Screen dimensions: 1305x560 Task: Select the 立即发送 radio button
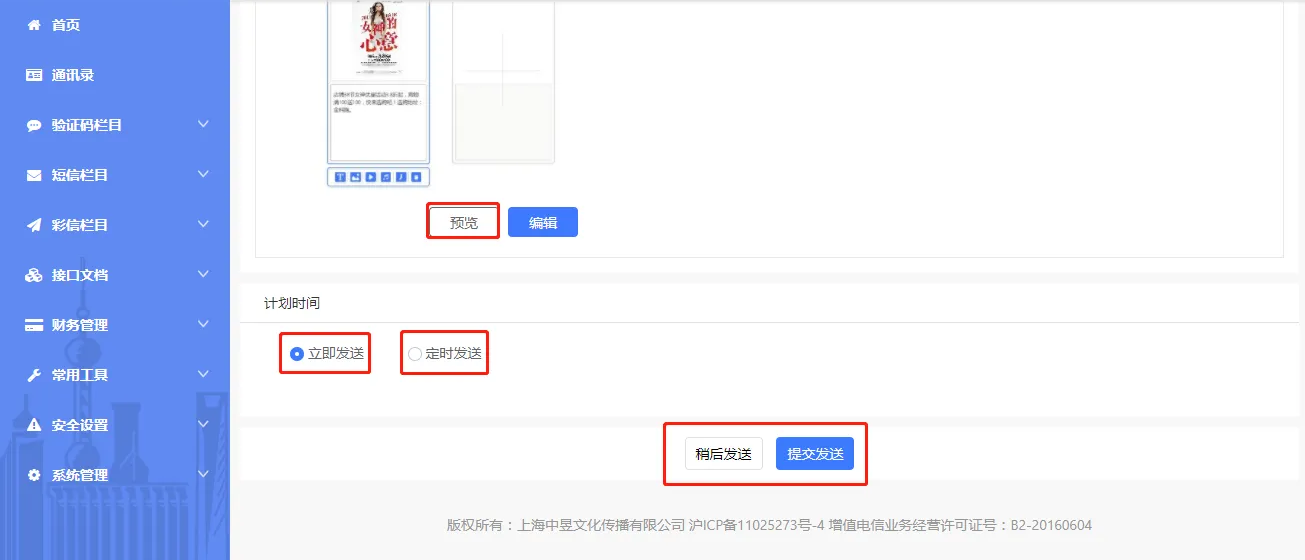pyautogui.click(x=296, y=354)
